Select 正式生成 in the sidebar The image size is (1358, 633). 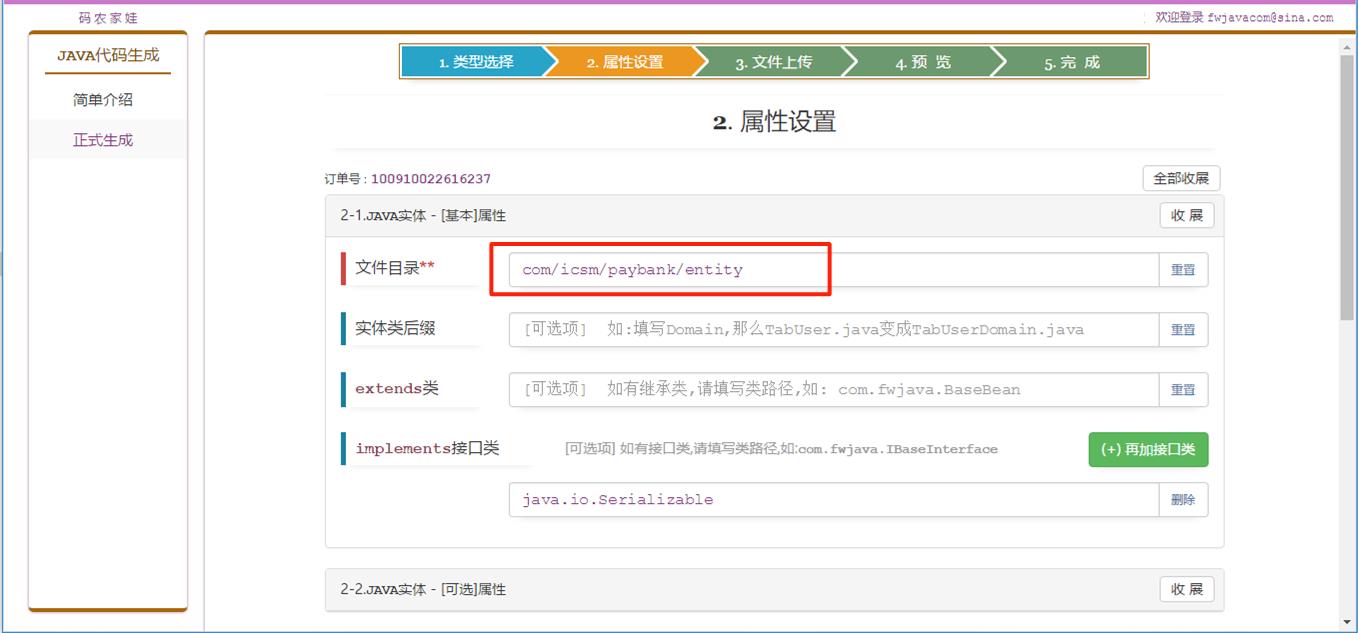(x=103, y=140)
